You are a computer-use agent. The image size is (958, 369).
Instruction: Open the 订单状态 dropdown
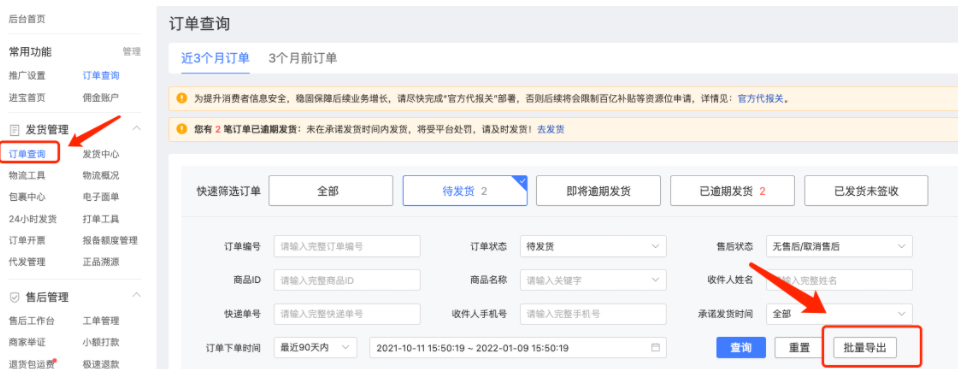593,246
